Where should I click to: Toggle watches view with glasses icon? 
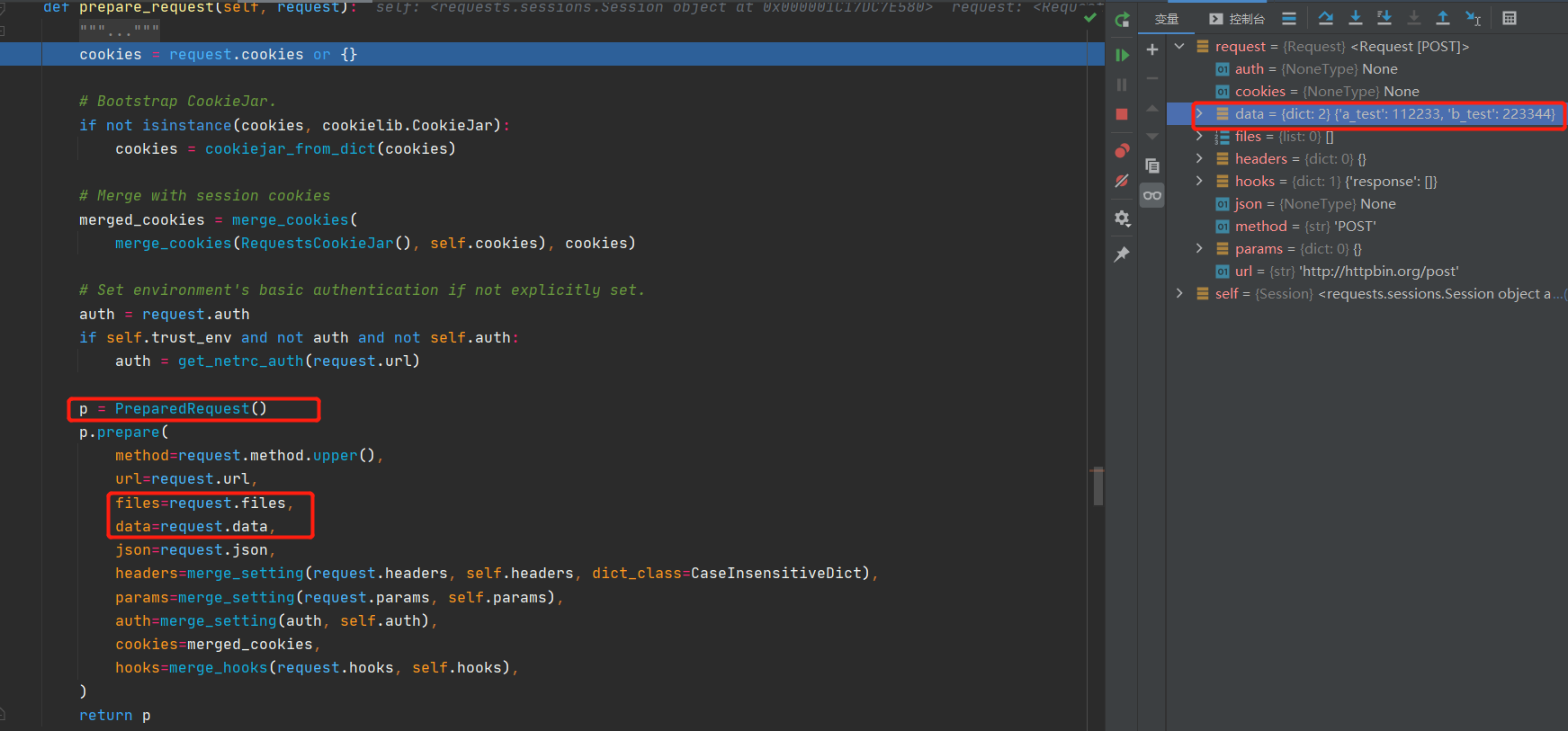(x=1151, y=195)
